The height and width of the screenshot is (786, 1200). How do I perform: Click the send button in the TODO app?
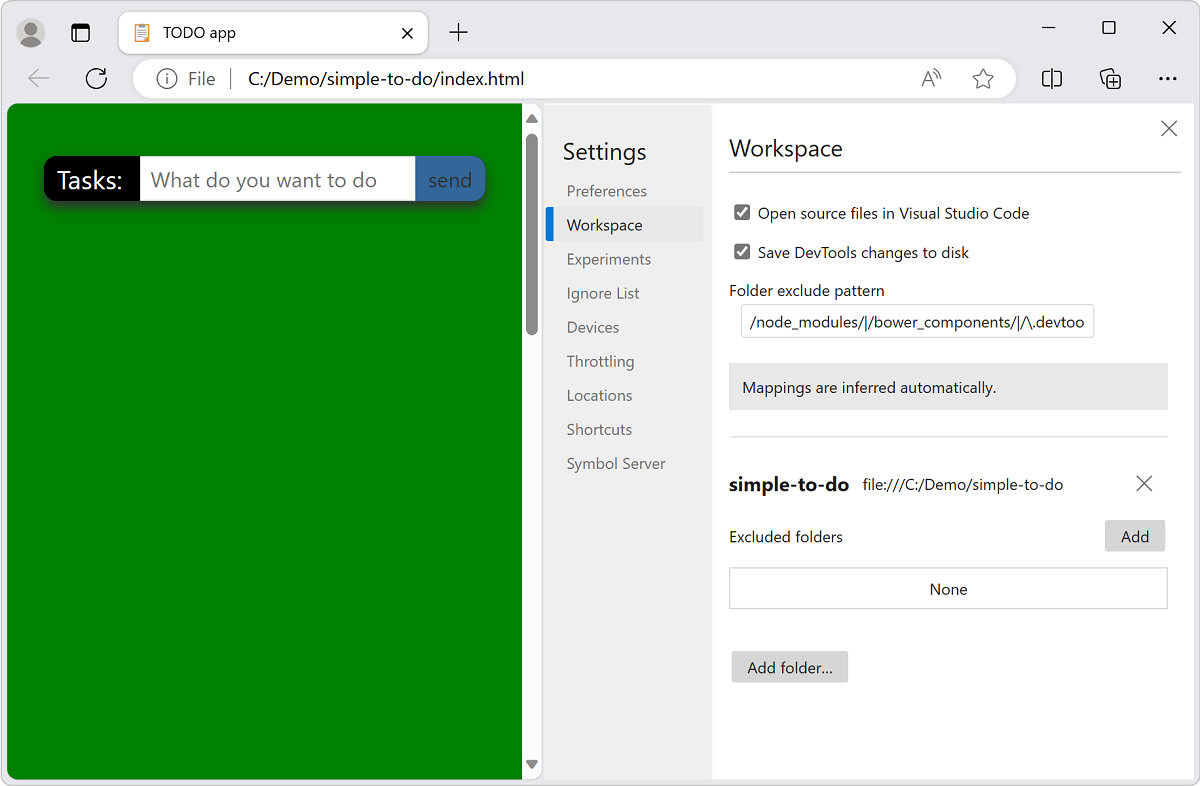tap(450, 179)
